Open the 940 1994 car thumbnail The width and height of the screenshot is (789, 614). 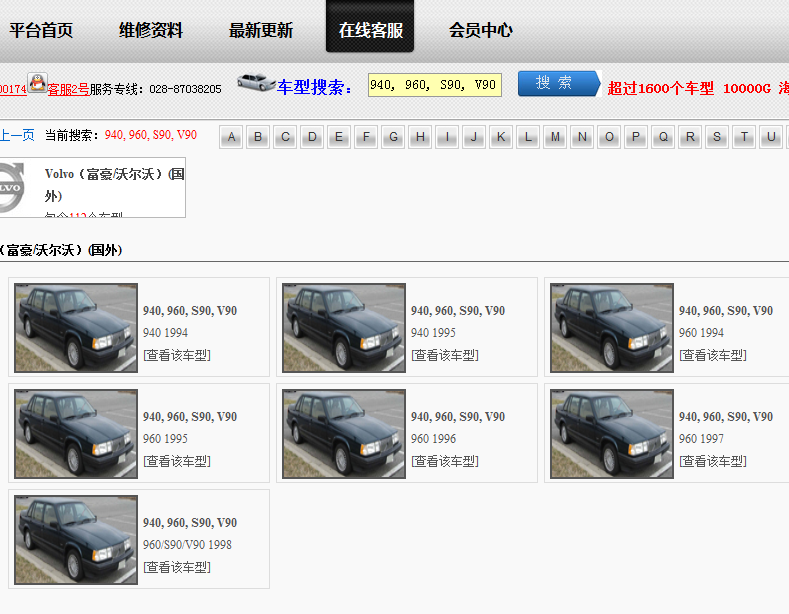(76, 328)
